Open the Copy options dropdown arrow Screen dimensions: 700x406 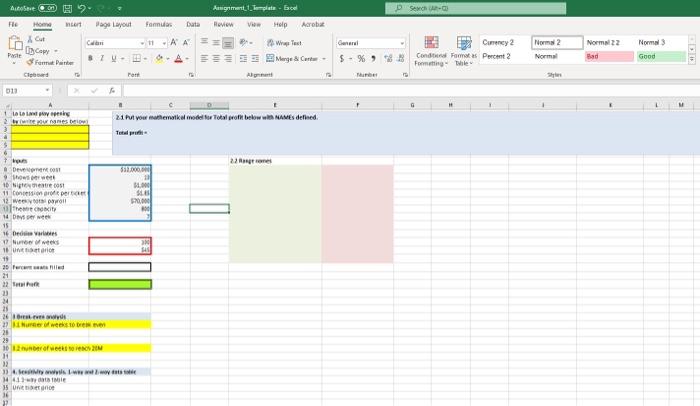tap(56, 51)
